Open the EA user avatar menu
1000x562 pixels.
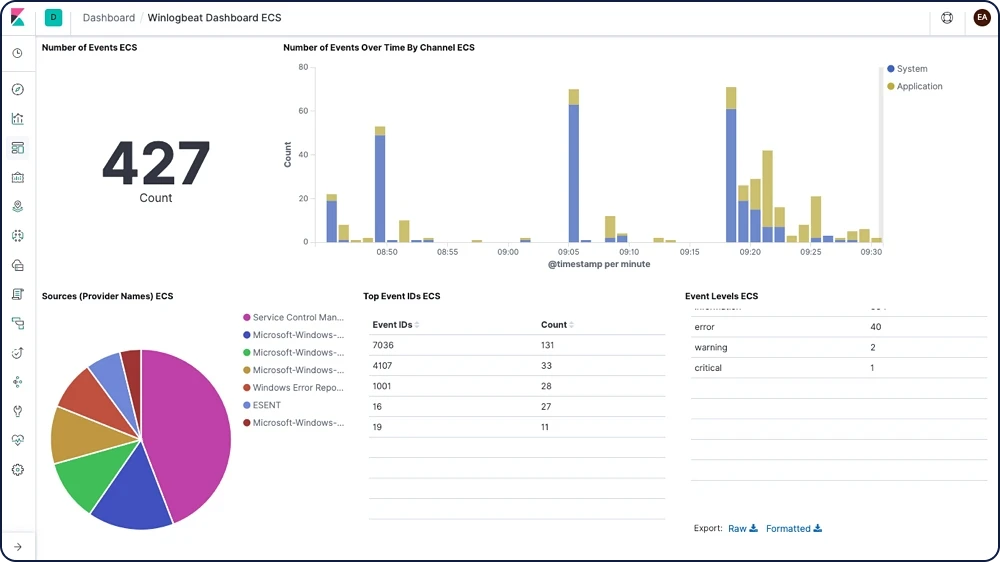click(x=981, y=18)
